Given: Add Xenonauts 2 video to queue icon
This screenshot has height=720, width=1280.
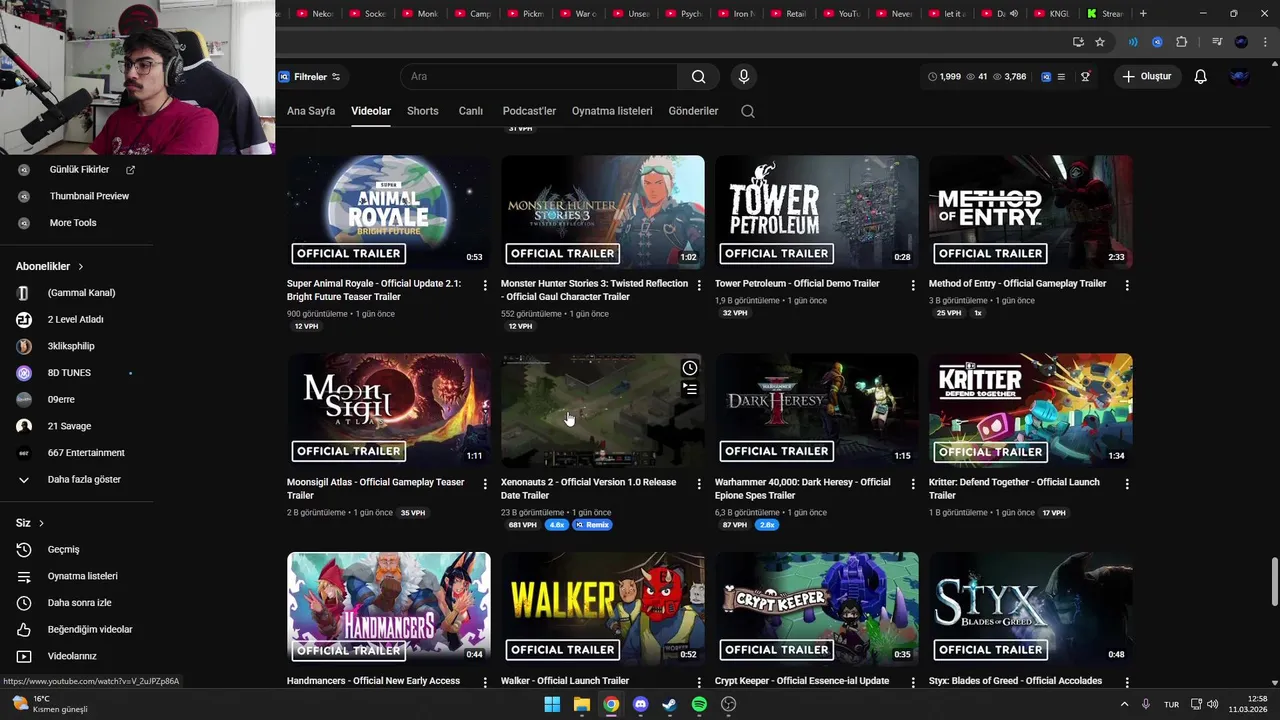Looking at the screenshot, I should (x=690, y=389).
